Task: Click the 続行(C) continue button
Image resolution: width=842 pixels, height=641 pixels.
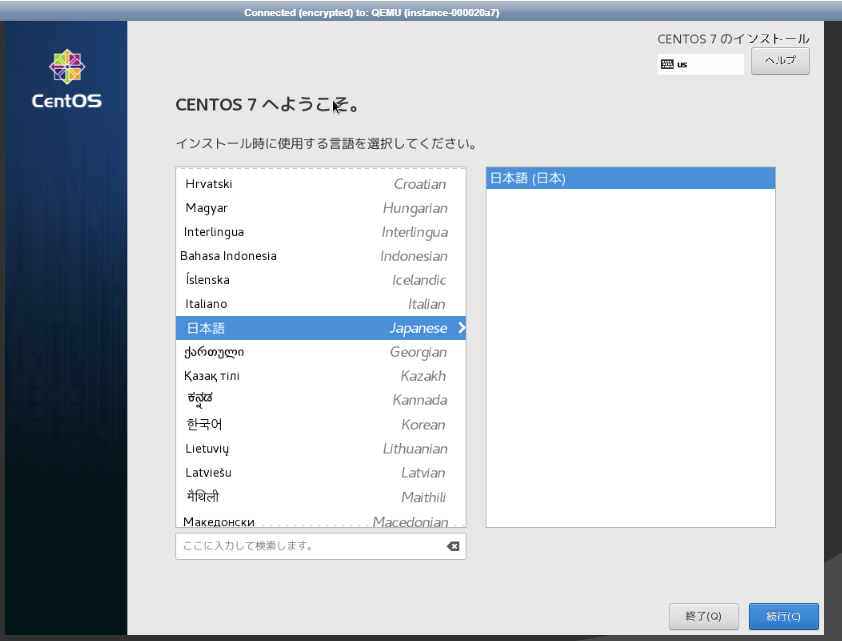Action: pyautogui.click(x=783, y=616)
